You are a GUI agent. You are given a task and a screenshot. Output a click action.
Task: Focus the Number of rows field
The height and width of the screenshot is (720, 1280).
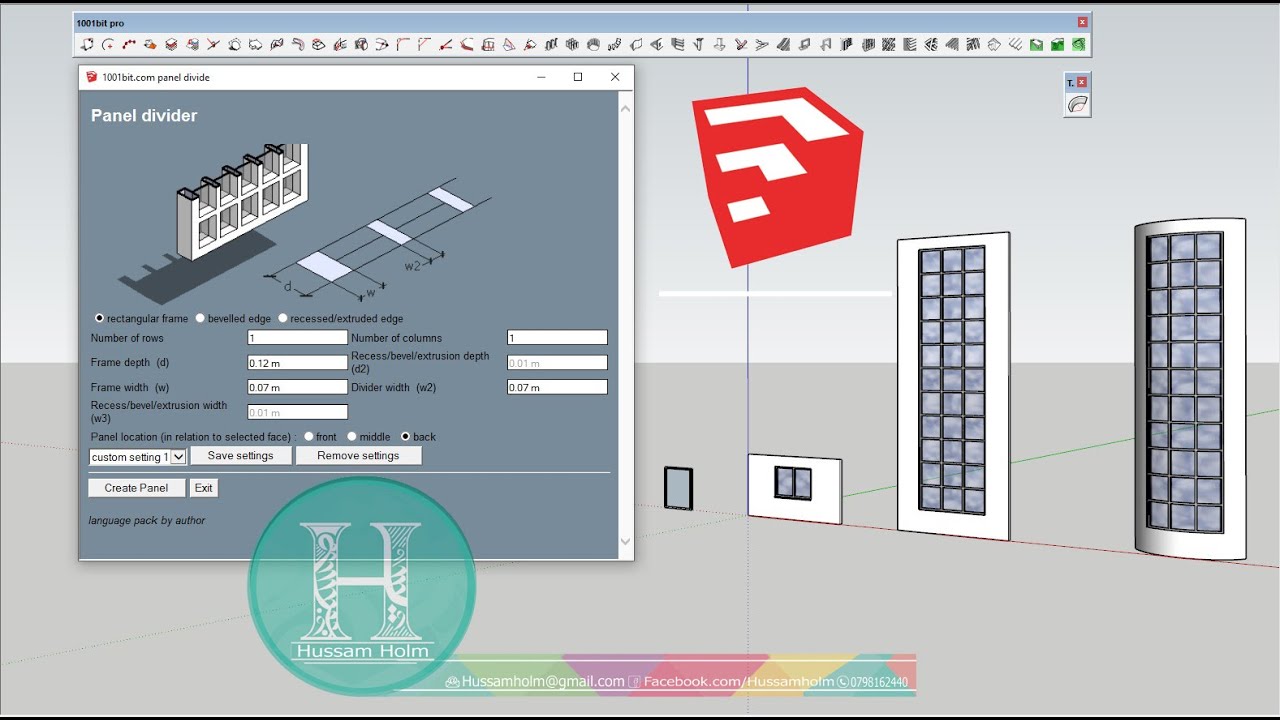click(x=297, y=338)
